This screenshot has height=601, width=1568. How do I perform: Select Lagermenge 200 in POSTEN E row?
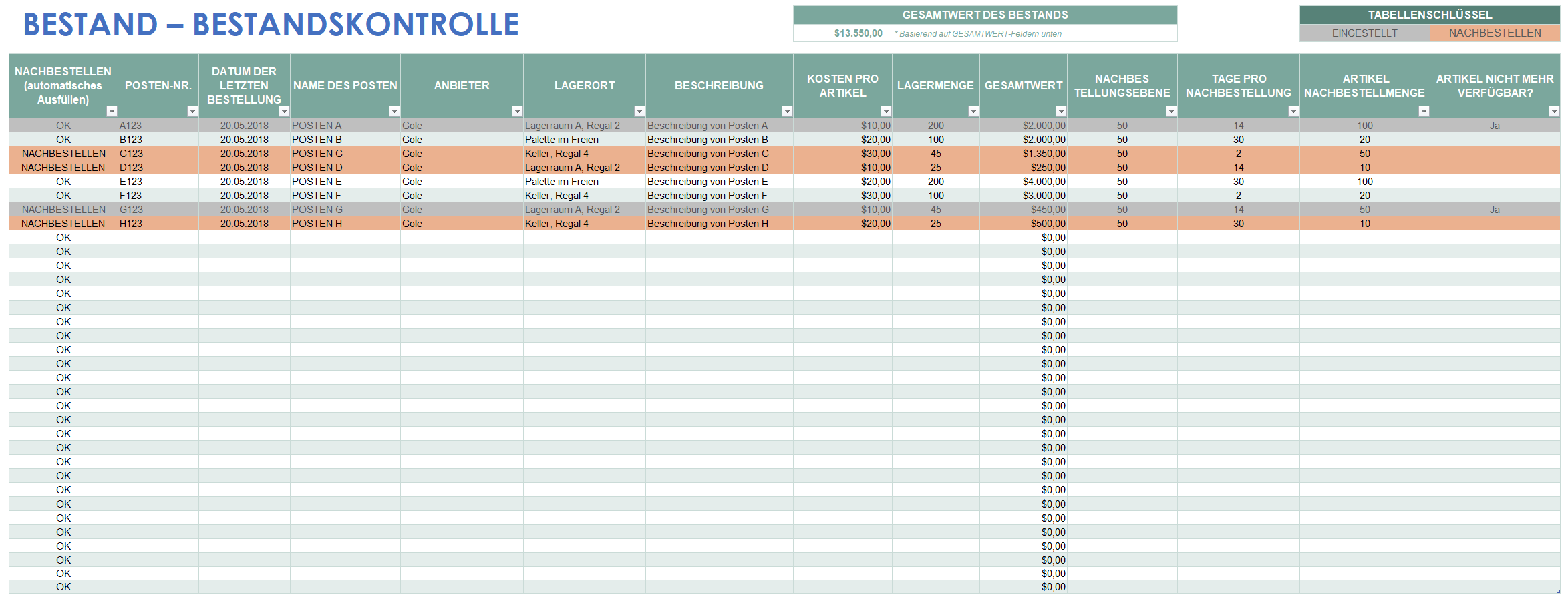pyautogui.click(x=936, y=182)
